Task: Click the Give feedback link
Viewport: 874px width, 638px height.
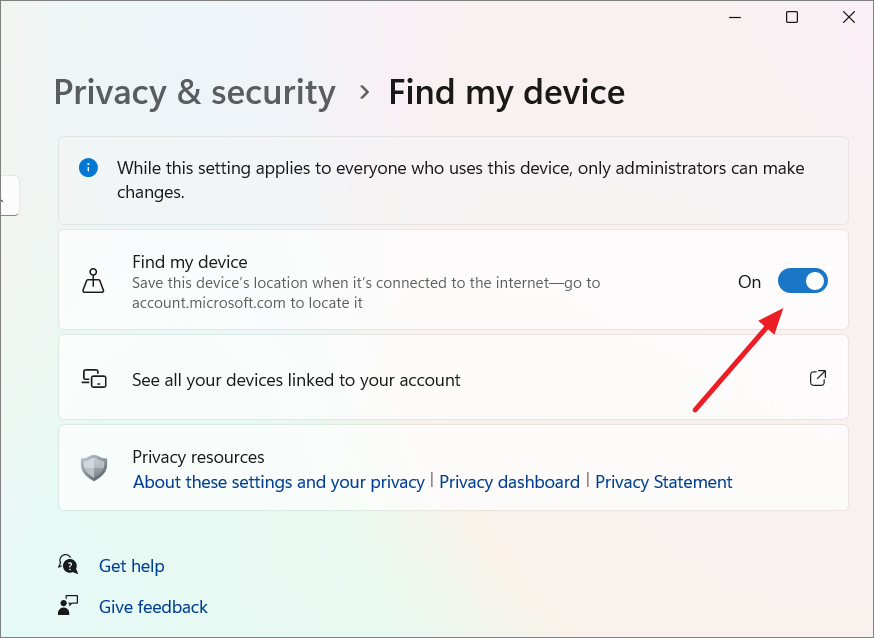Action: click(153, 607)
